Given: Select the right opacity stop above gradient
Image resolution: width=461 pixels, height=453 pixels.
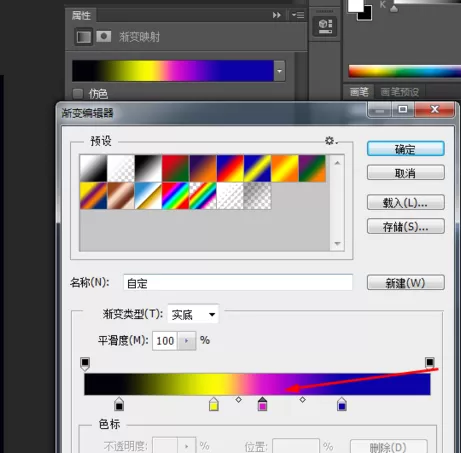Looking at the screenshot, I should click(430, 363).
